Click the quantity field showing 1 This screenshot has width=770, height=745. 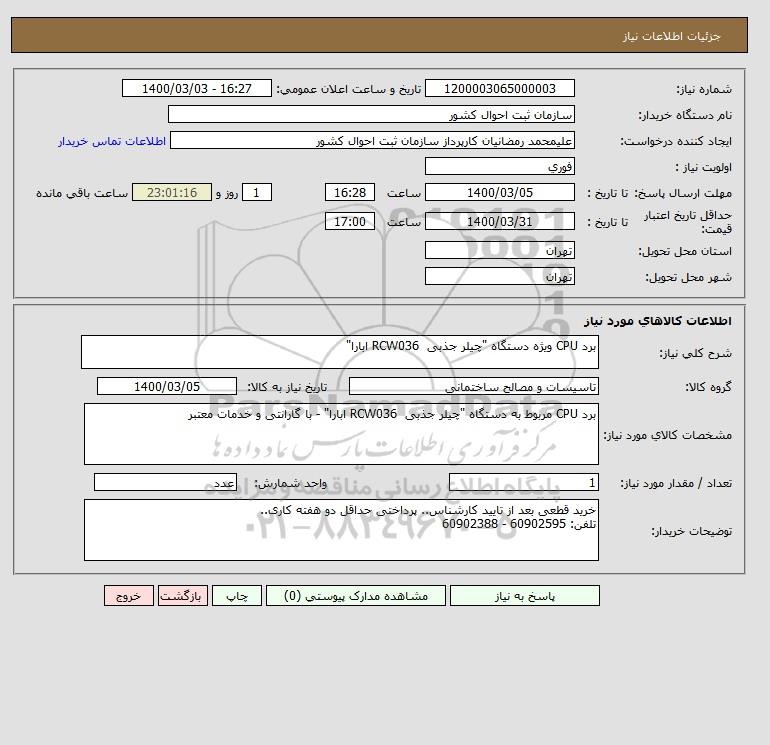(523, 482)
